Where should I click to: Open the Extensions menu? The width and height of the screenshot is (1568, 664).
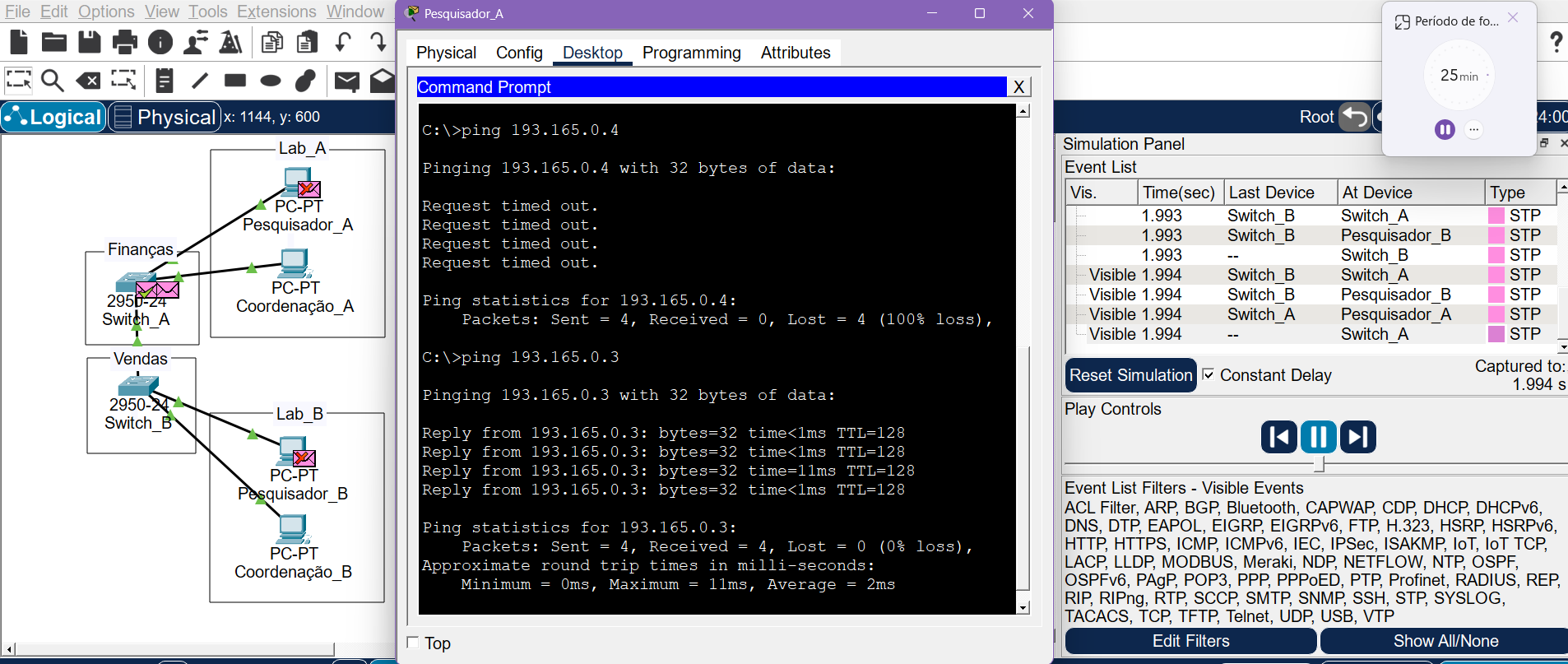pos(276,12)
